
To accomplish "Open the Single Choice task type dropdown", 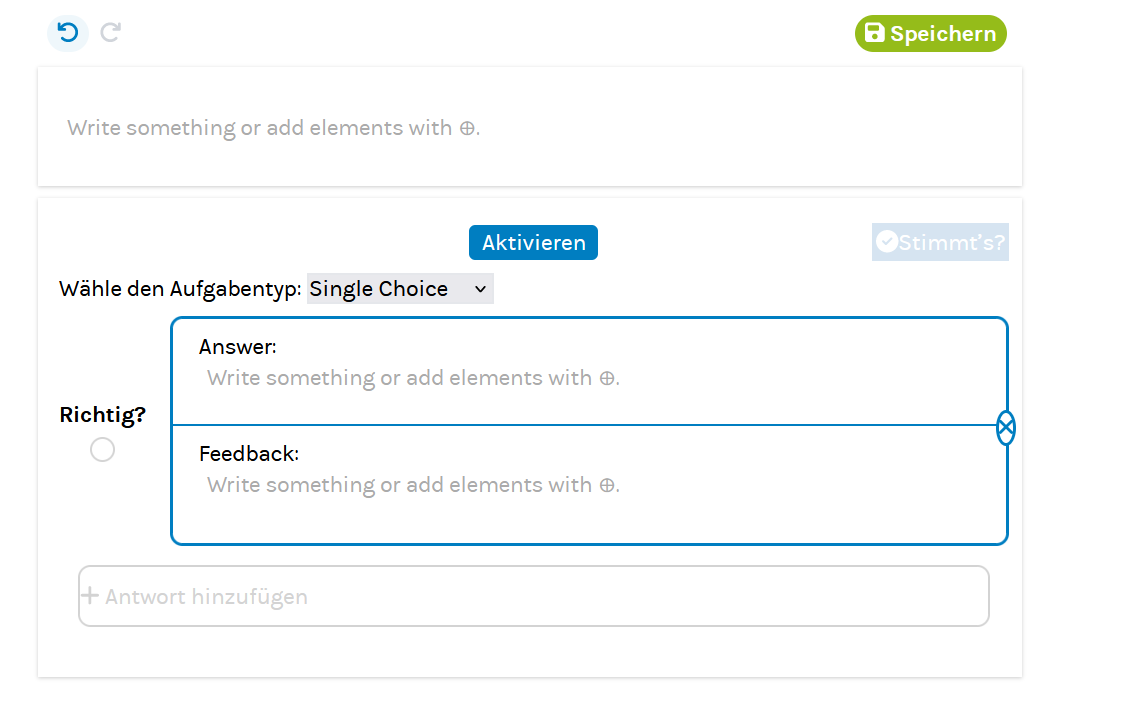I will click(x=399, y=289).
